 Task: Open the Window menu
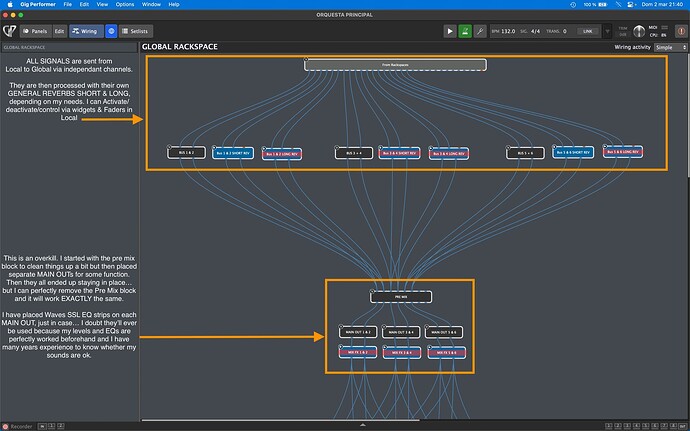(151, 4)
